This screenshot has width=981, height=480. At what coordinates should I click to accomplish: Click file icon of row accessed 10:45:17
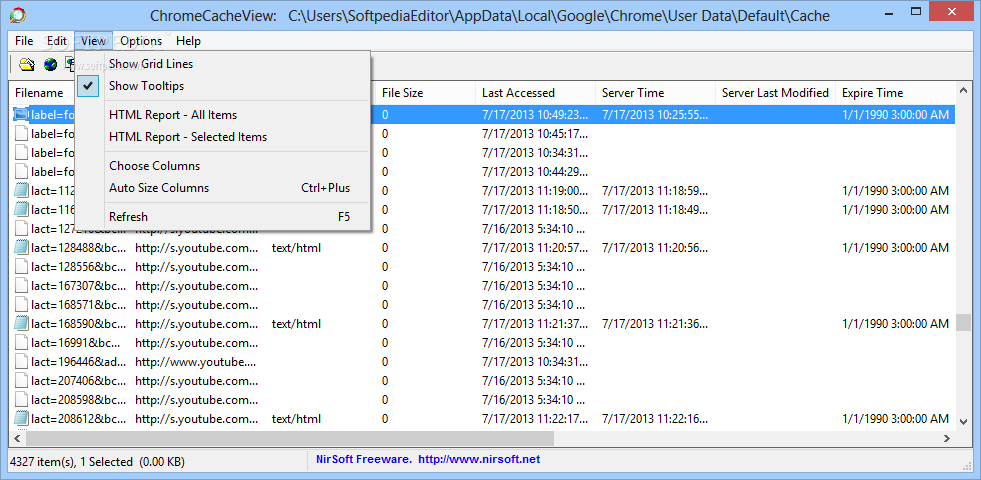[21, 134]
